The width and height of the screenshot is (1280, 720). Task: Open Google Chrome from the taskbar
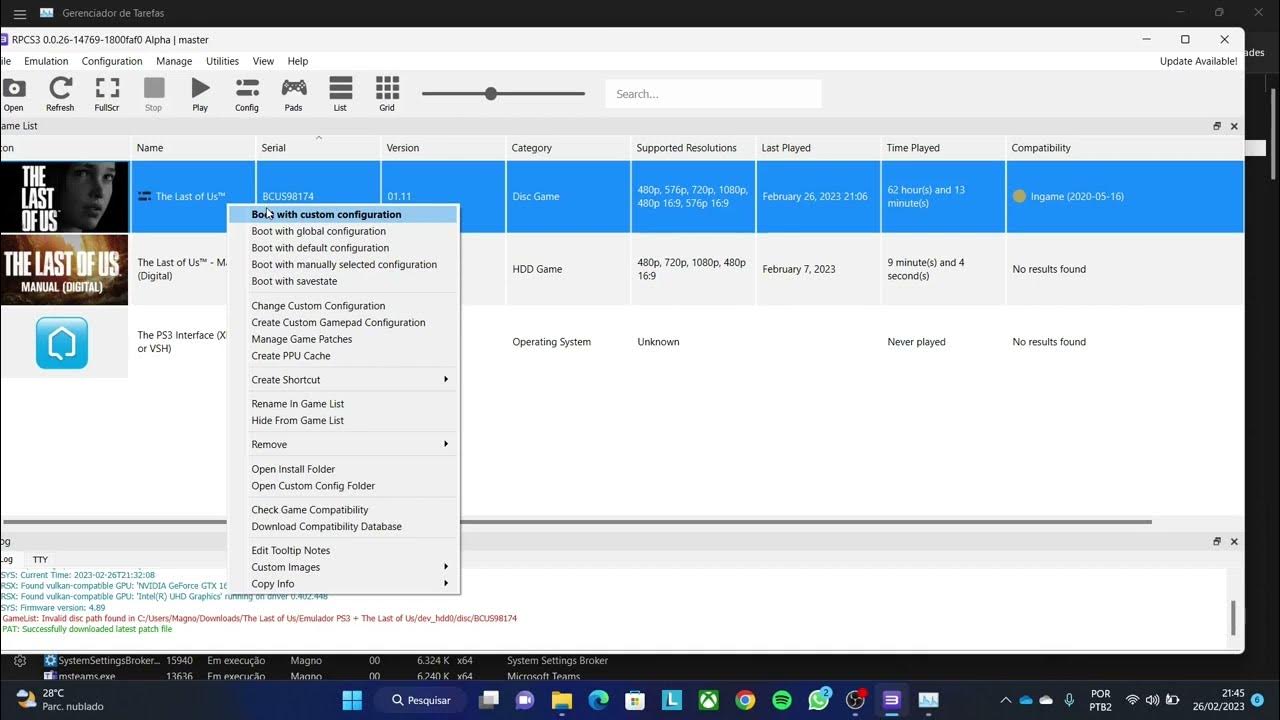tap(745, 700)
